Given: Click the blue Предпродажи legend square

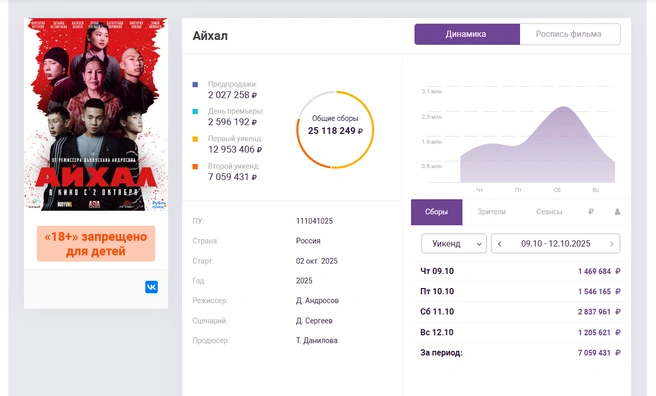Looking at the screenshot, I should 195,84.
